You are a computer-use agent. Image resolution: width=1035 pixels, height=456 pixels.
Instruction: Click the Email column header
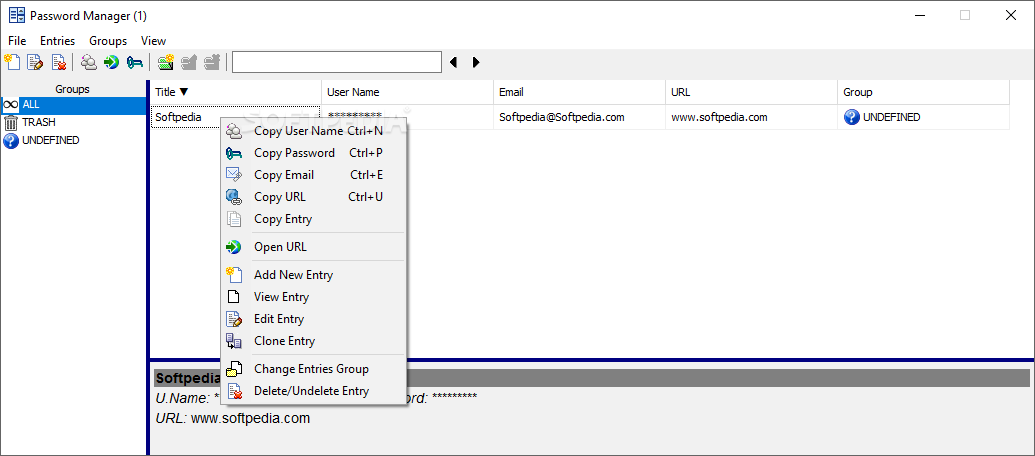point(580,92)
